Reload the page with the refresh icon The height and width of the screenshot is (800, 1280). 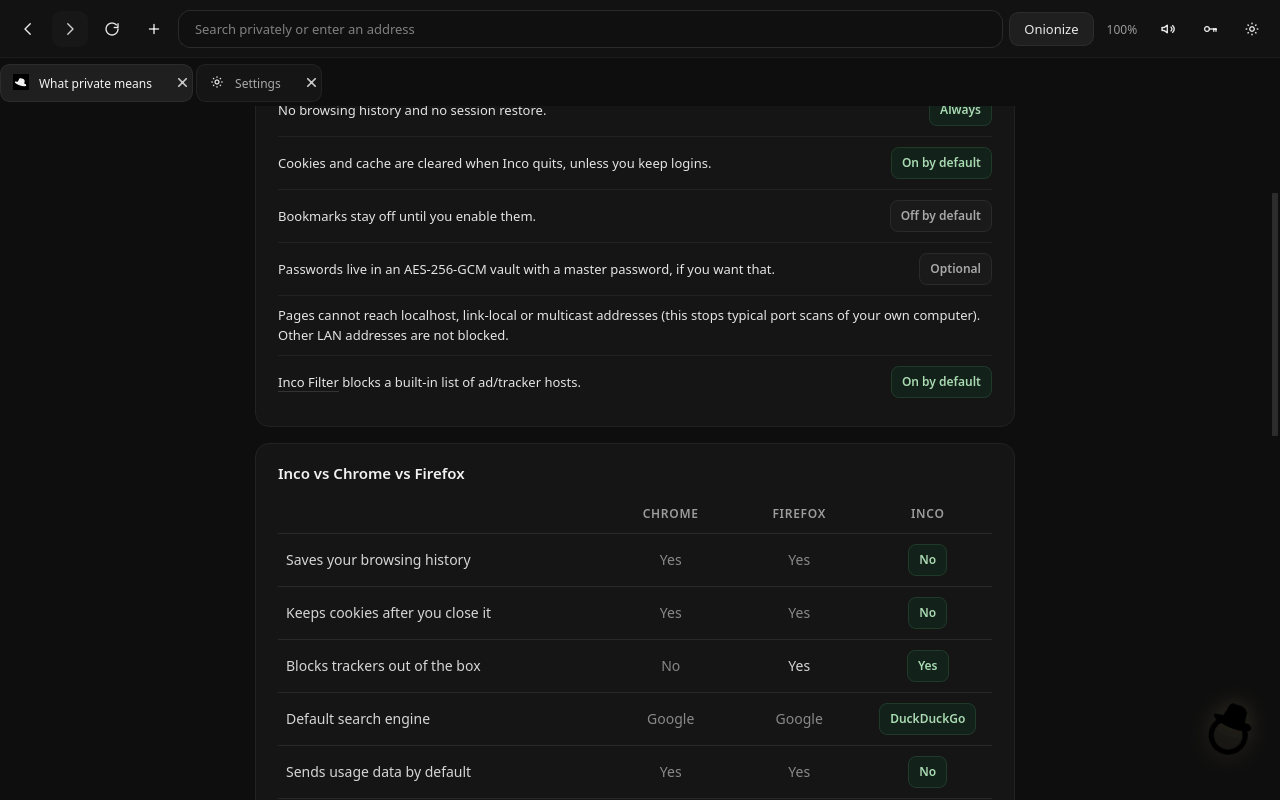(x=112, y=29)
